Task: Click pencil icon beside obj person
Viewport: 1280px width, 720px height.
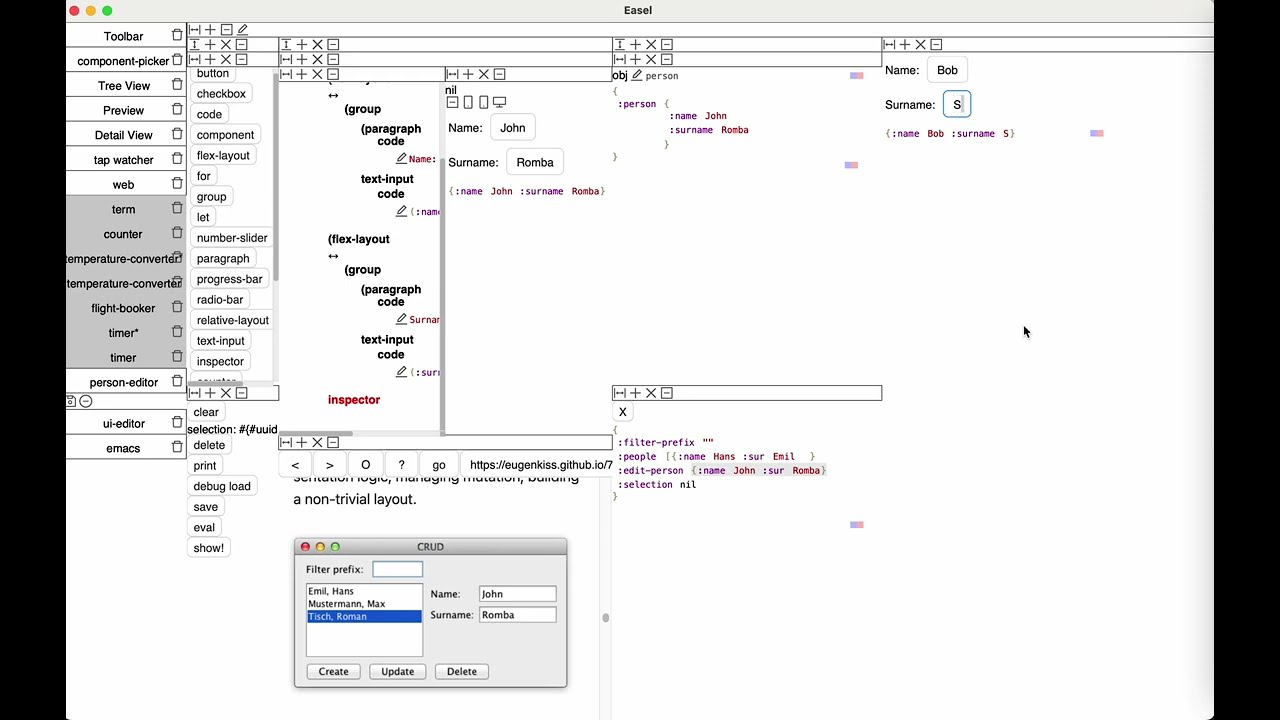Action: pyautogui.click(x=636, y=75)
